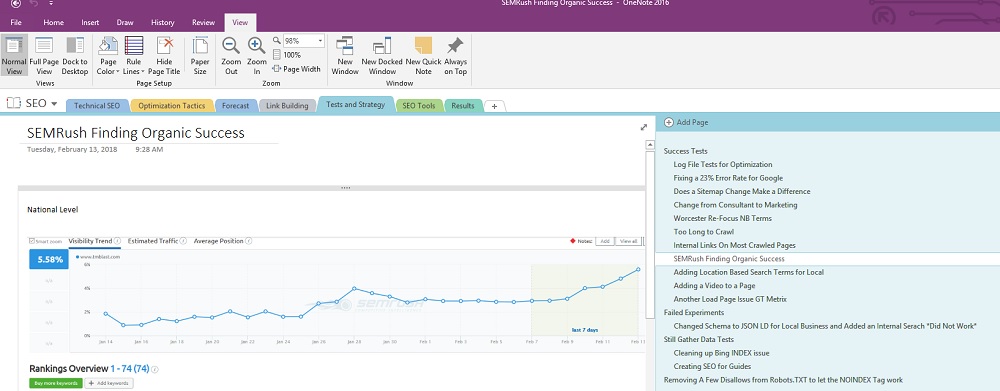The image size is (1000, 391).
Task: Open the Optimization Tactics section tab
Action: (172, 106)
